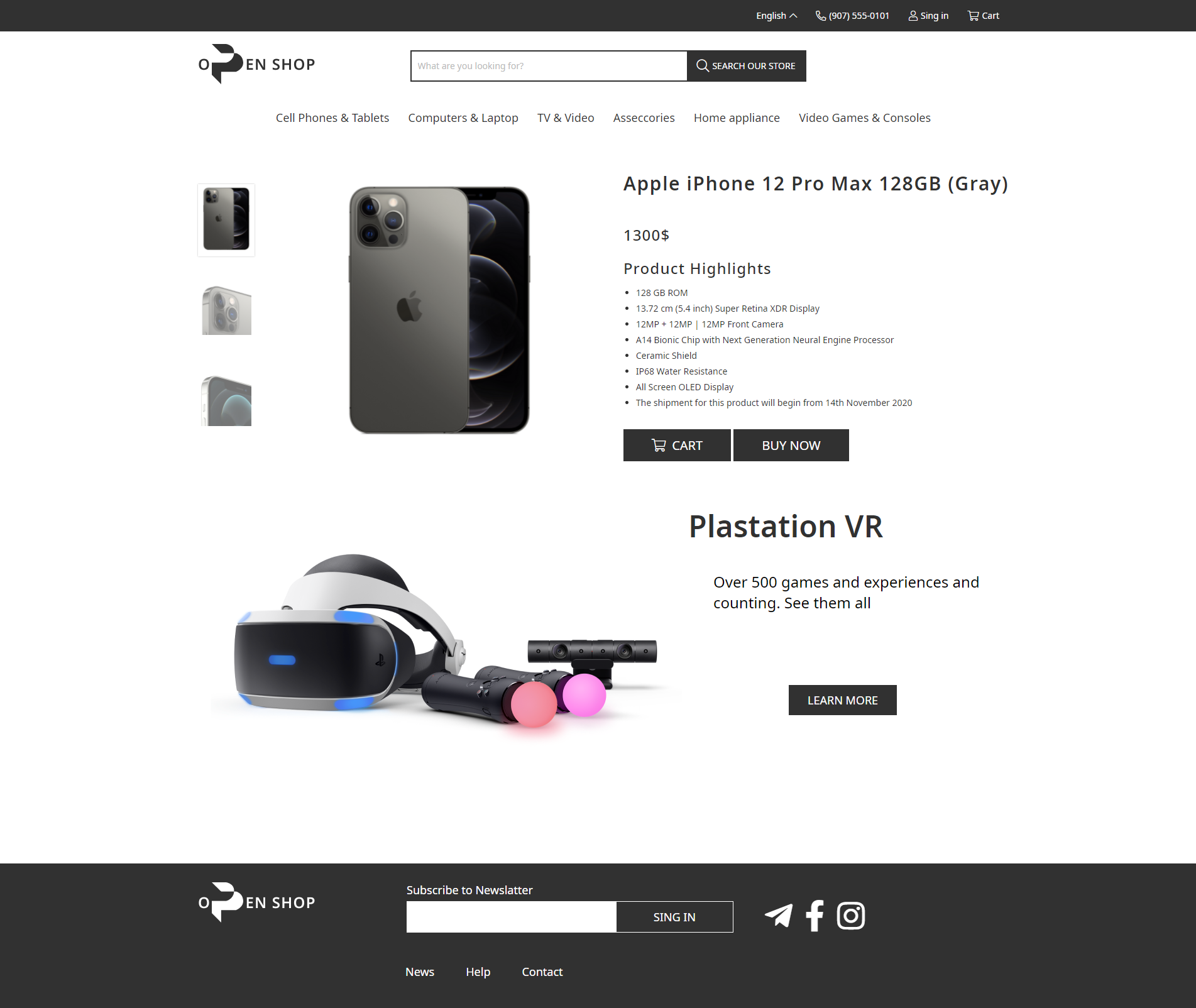Expand the English language dropdown
1196x1008 pixels.
pos(777,16)
